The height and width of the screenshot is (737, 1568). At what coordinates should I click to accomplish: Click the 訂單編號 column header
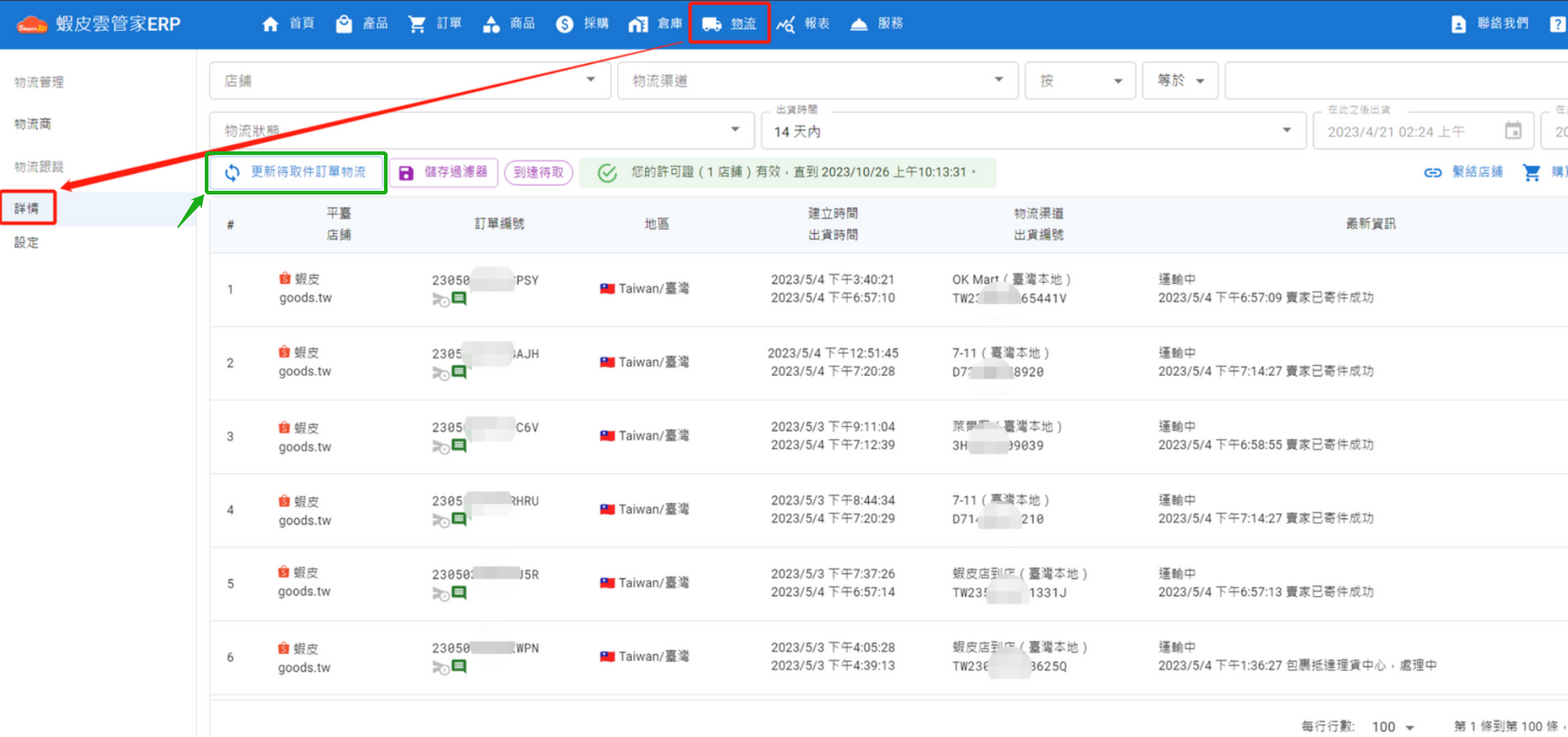[500, 224]
